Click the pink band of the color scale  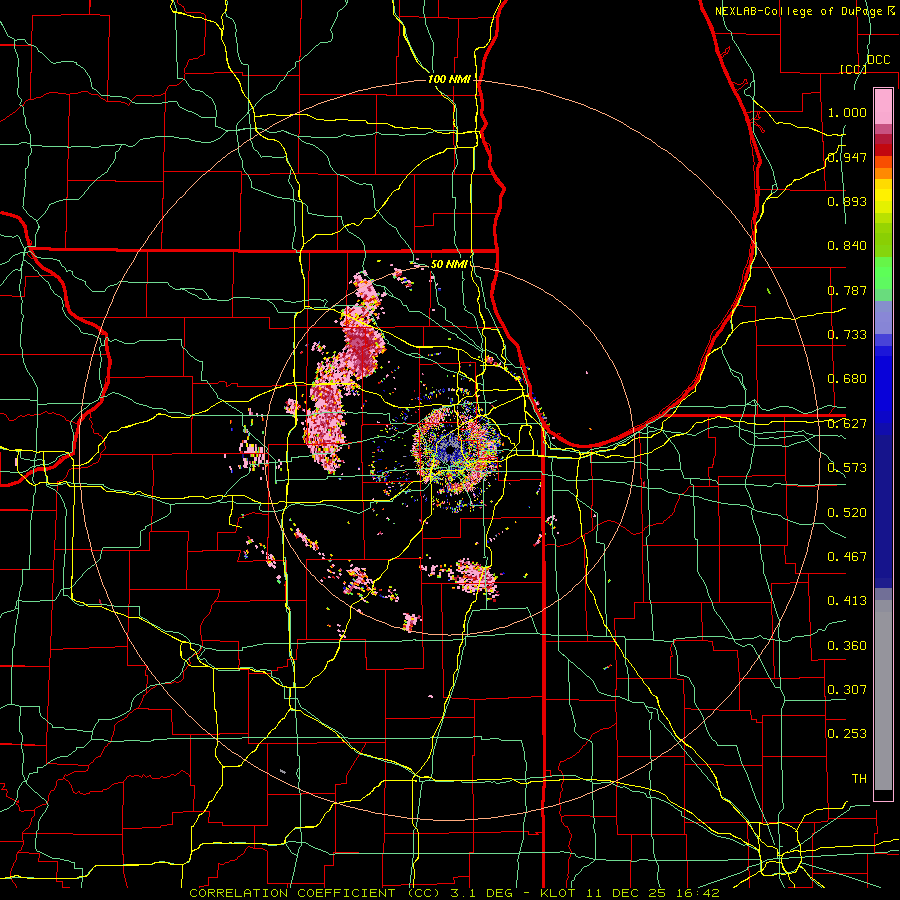[x=883, y=106]
